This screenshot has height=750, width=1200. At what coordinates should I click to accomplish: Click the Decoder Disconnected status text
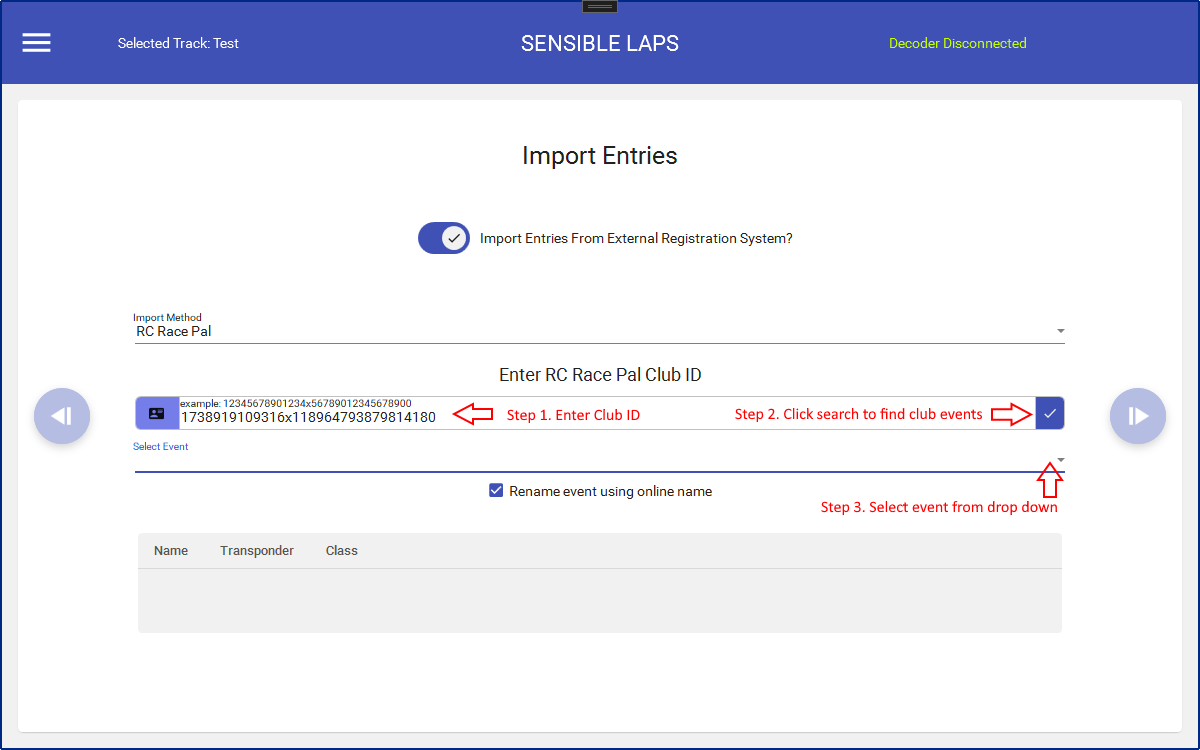tap(957, 43)
